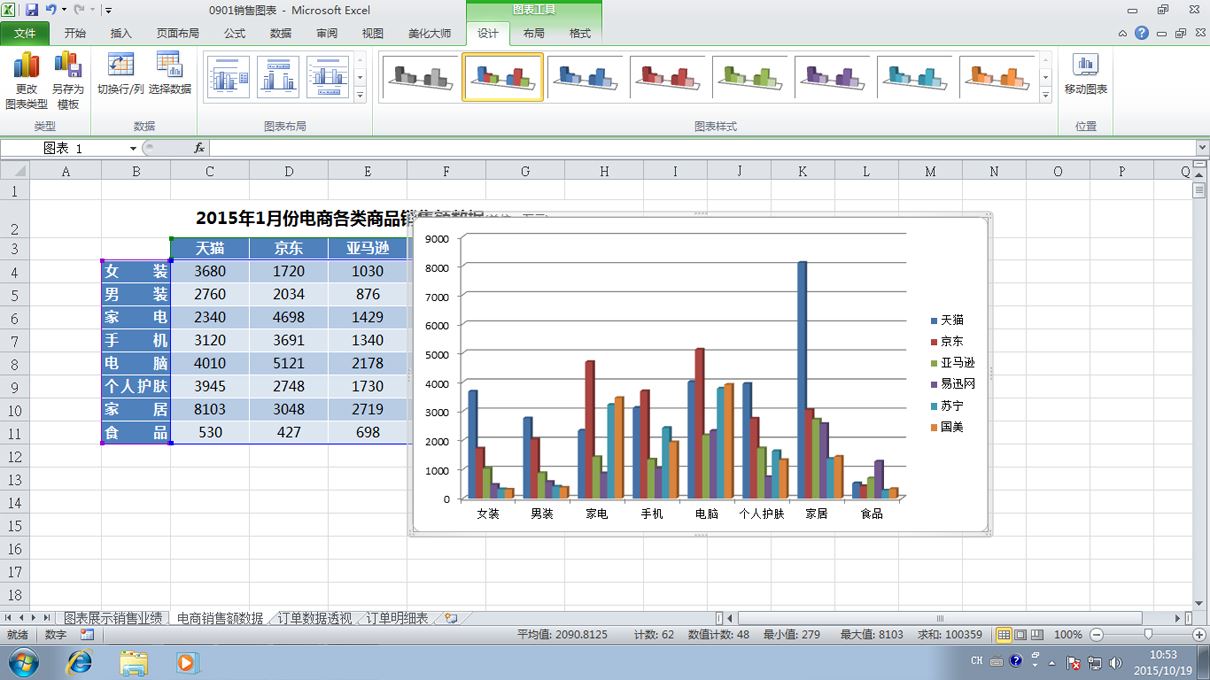Open the File (文件) tab
Viewport: 1210px width, 680px height.
[x=25, y=33]
